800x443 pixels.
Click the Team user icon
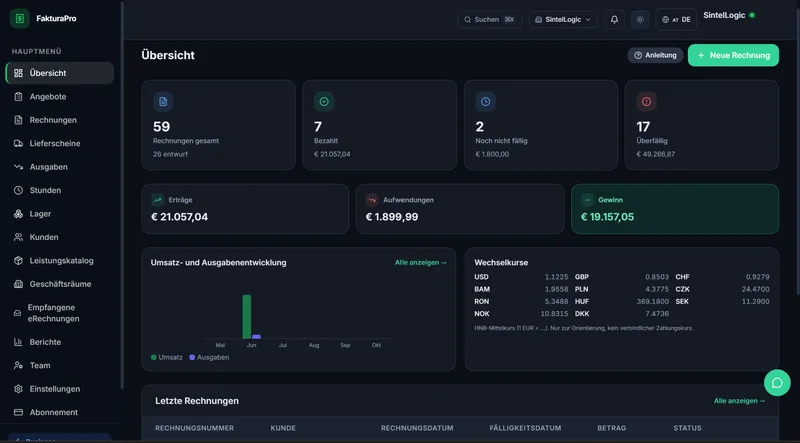coord(18,365)
